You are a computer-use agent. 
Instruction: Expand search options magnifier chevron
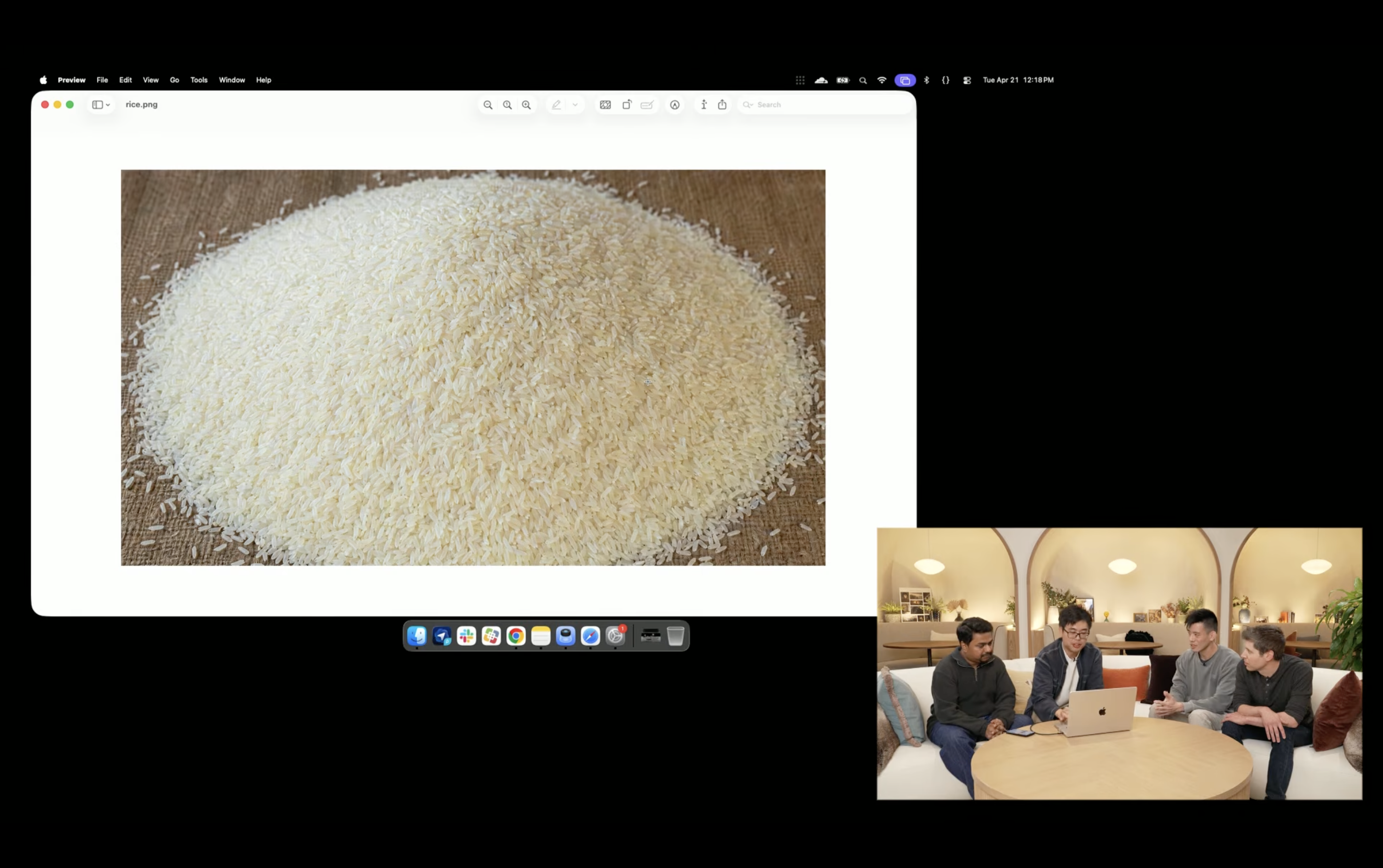coord(747,105)
